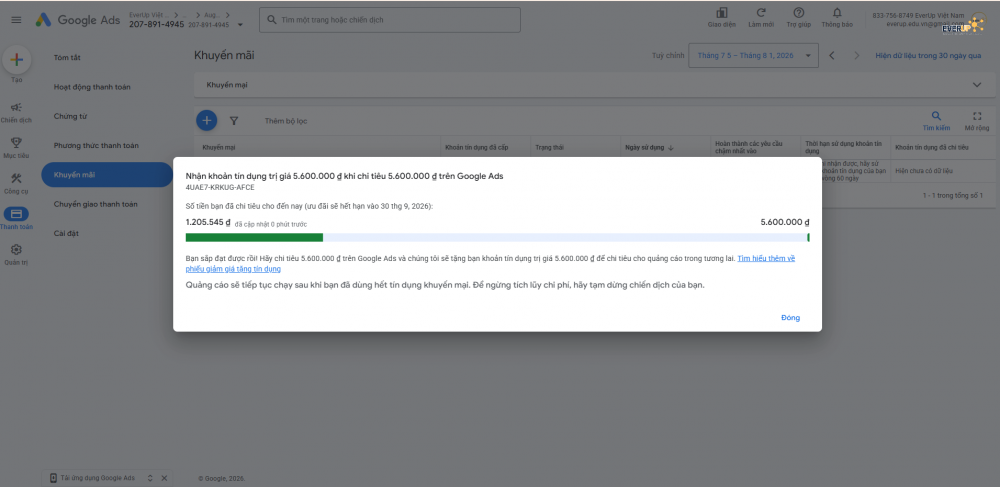Click the blue add promotion button
Screen dimensions: 1000x487
(x=206, y=120)
